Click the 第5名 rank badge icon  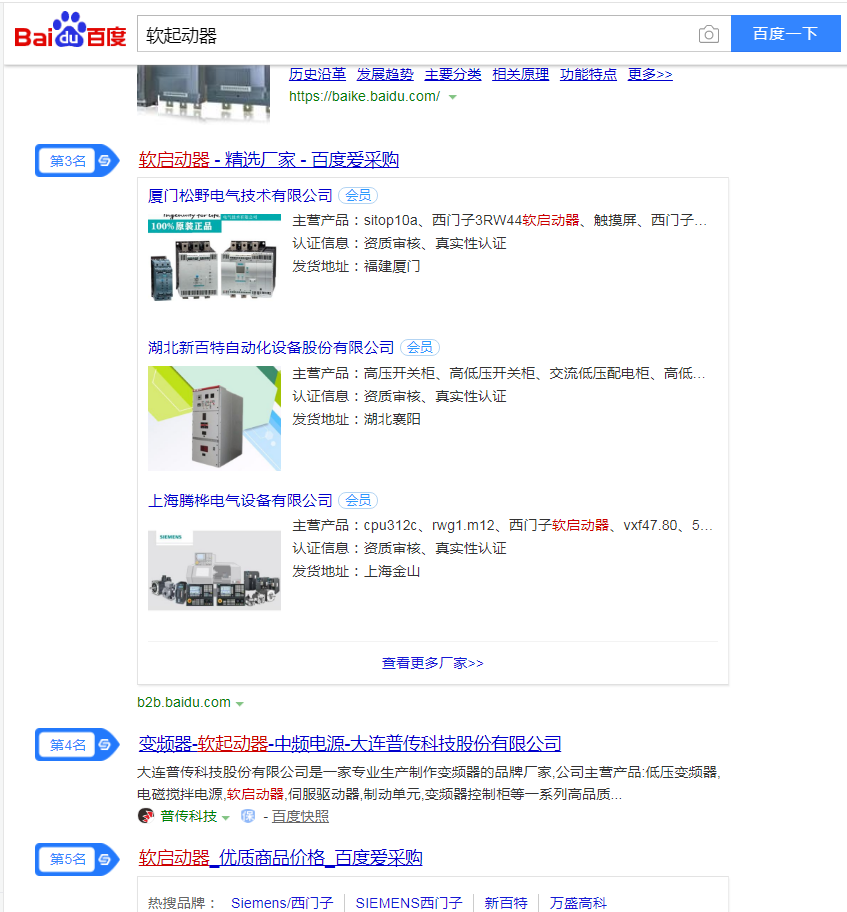point(77,859)
